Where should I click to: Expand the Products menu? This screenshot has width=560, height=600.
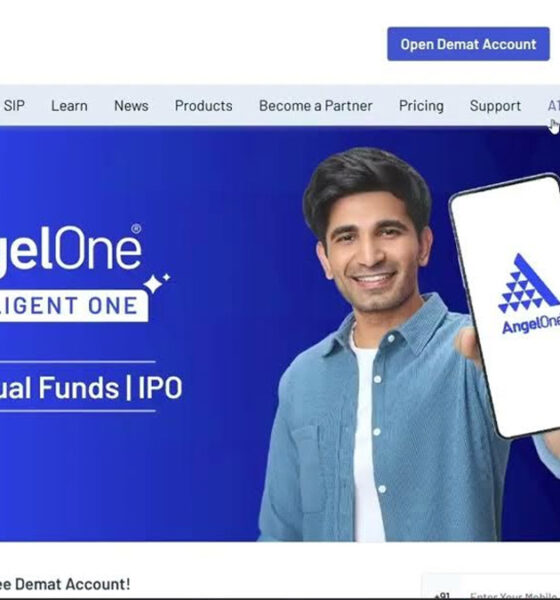[x=204, y=106]
